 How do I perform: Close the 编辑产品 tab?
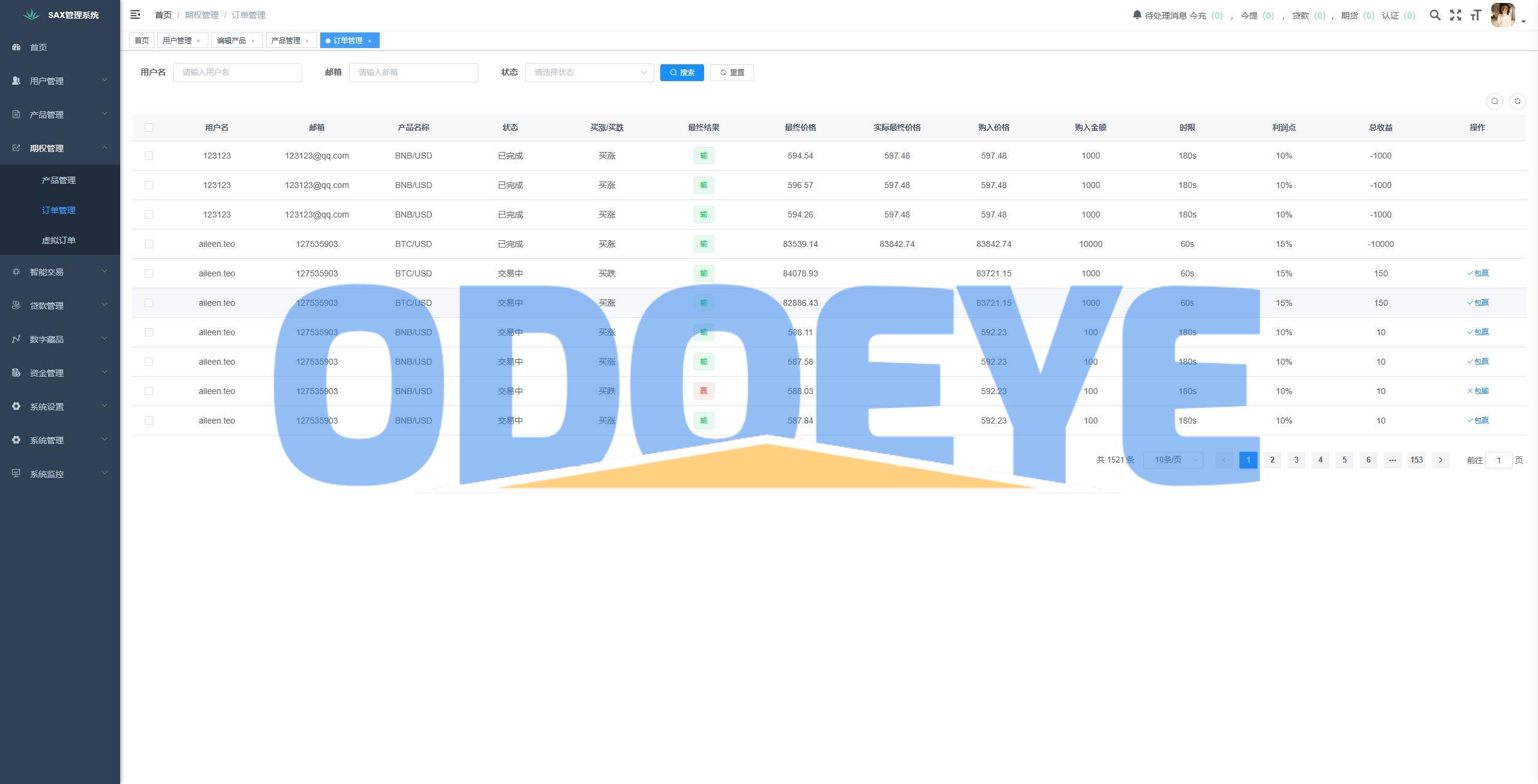point(253,41)
